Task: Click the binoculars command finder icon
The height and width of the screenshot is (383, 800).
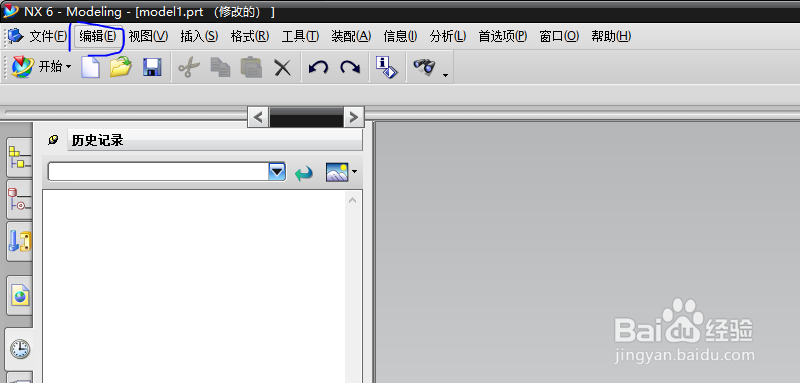Action: (424, 67)
